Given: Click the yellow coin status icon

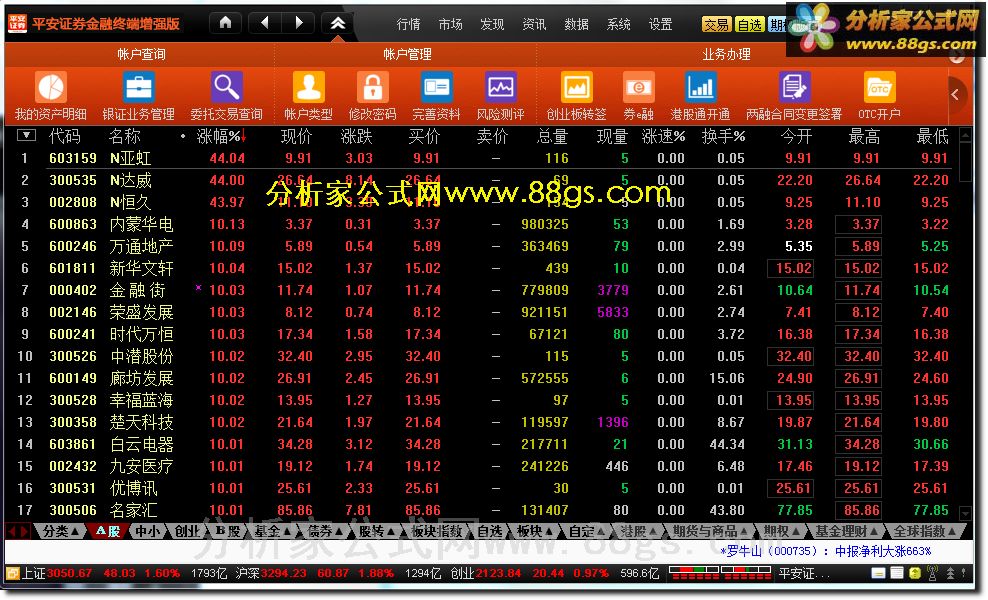Looking at the screenshot, I should (x=914, y=574).
